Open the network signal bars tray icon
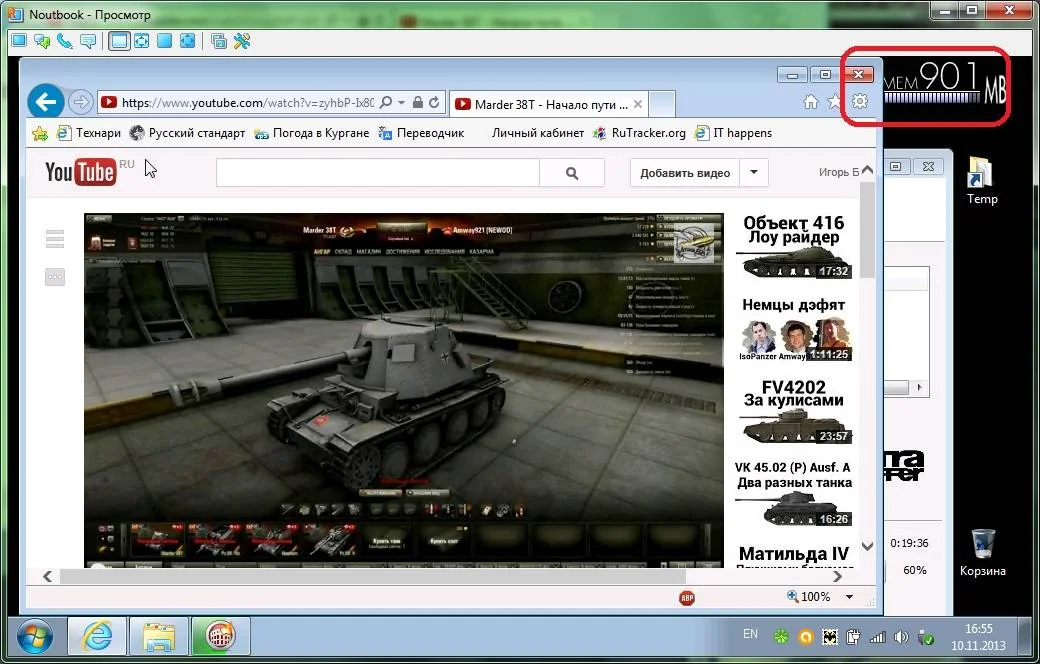1040x664 pixels. coord(878,637)
